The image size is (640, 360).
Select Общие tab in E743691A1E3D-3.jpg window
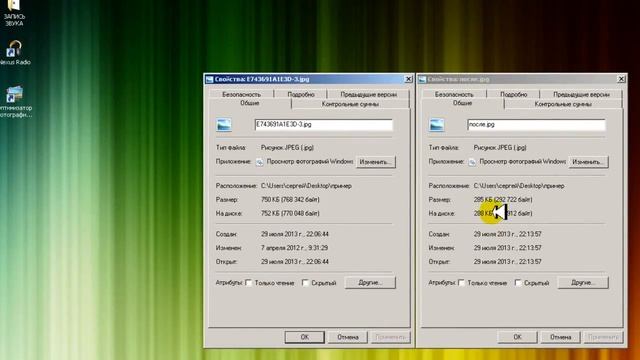pos(250,103)
